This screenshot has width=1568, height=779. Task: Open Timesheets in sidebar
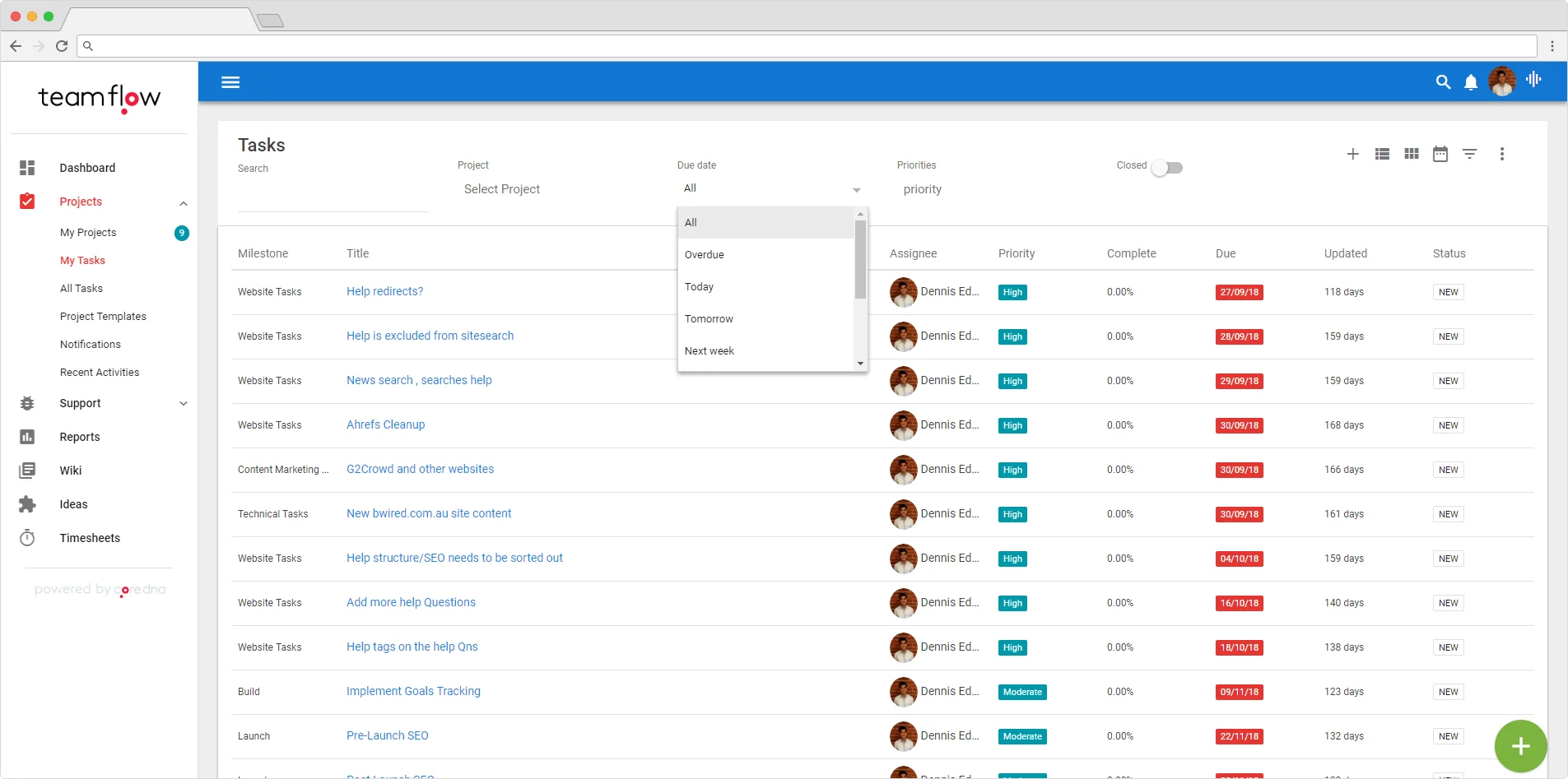(90, 538)
